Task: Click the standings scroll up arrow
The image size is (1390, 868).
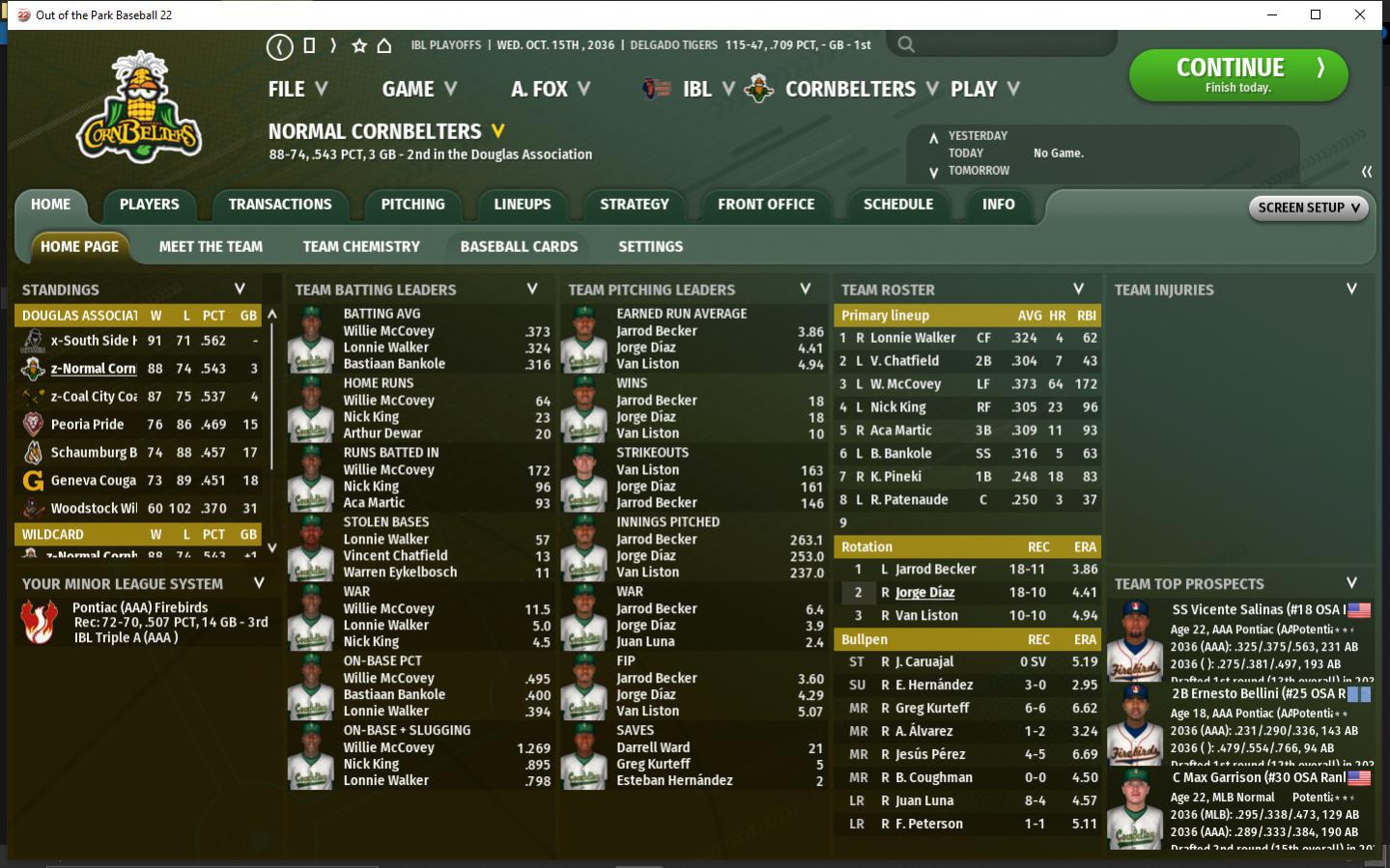Action: click(272, 315)
